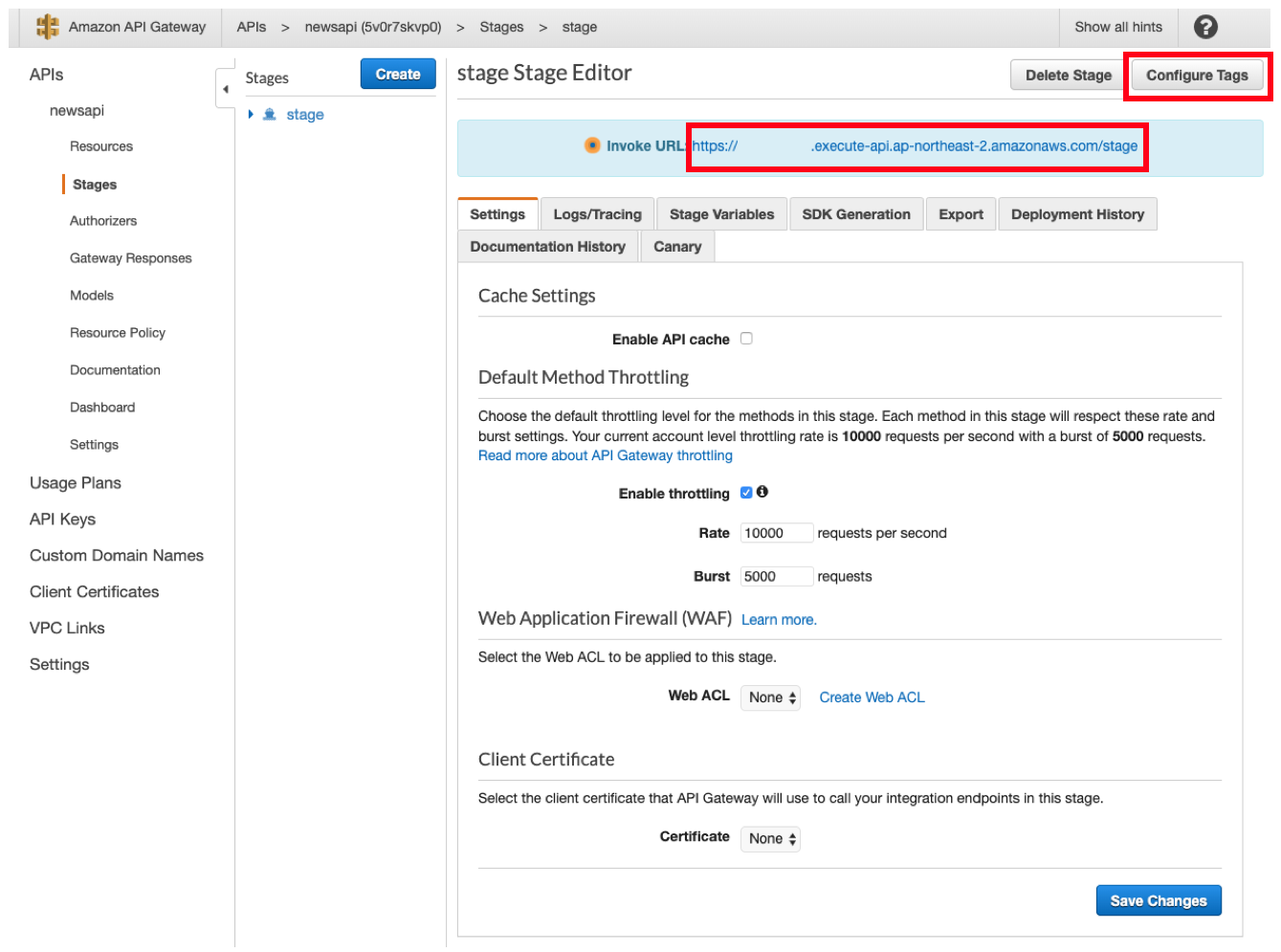
Task: Open the Stage Variables tab
Action: pyautogui.click(x=721, y=214)
